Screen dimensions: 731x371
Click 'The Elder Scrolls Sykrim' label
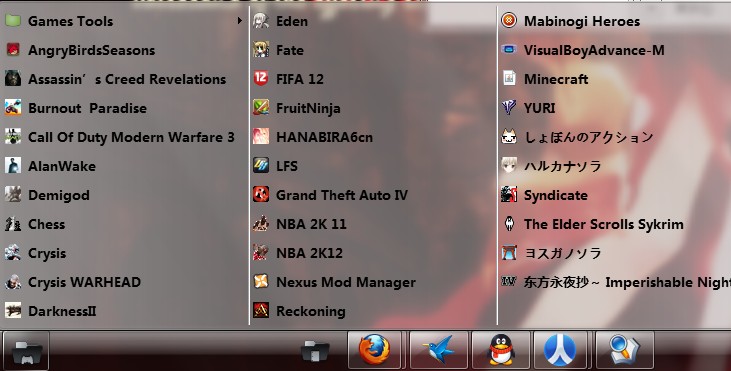click(604, 224)
